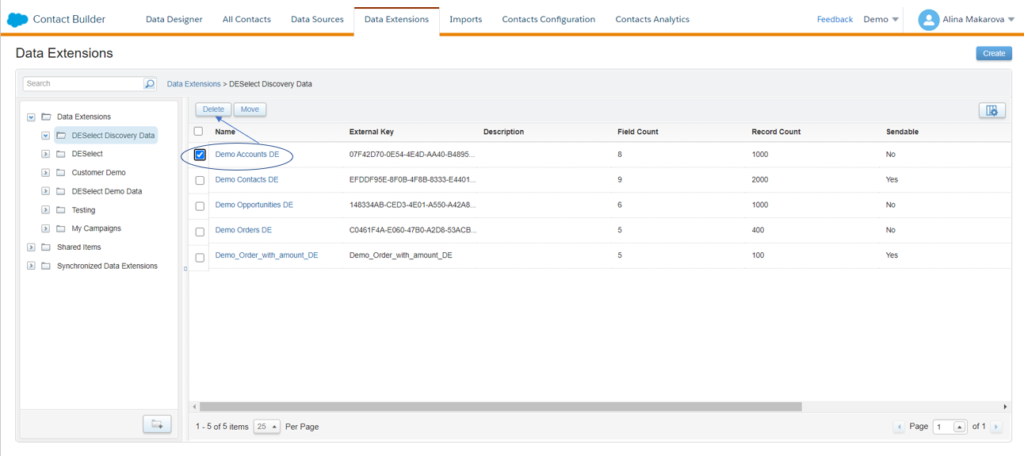1024x456 pixels.
Task: Toggle the select-all header checkbox
Action: click(198, 131)
